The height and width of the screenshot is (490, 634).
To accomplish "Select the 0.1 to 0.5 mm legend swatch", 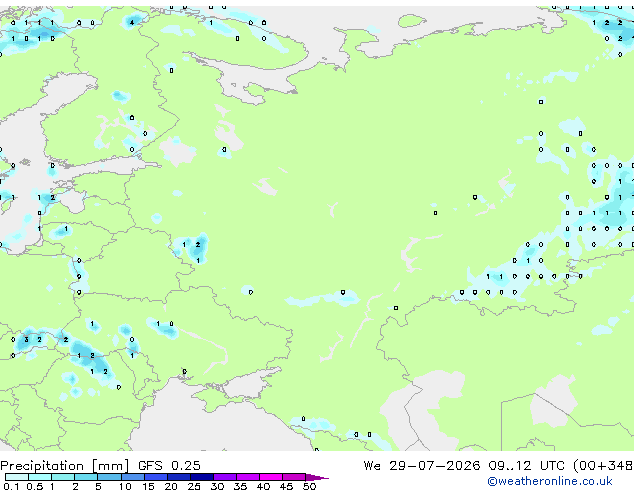I will [17, 477].
